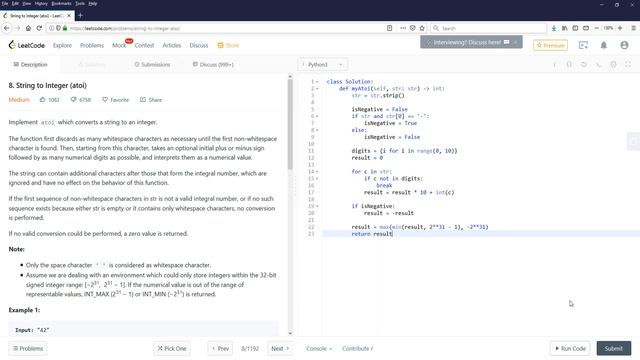Open the Firefox Tools menu
The height and width of the screenshot is (360, 640).
80,3
